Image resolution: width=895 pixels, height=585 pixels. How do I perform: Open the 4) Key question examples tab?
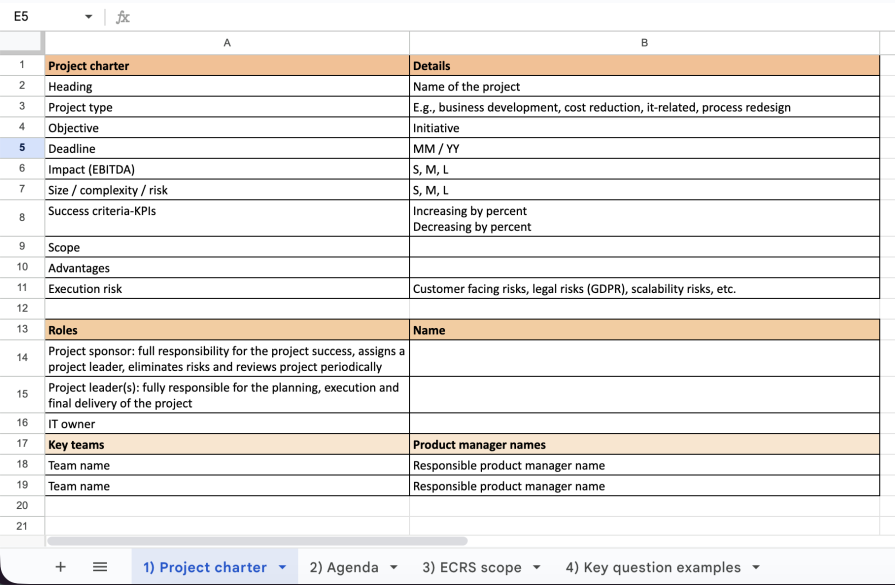(x=653, y=567)
